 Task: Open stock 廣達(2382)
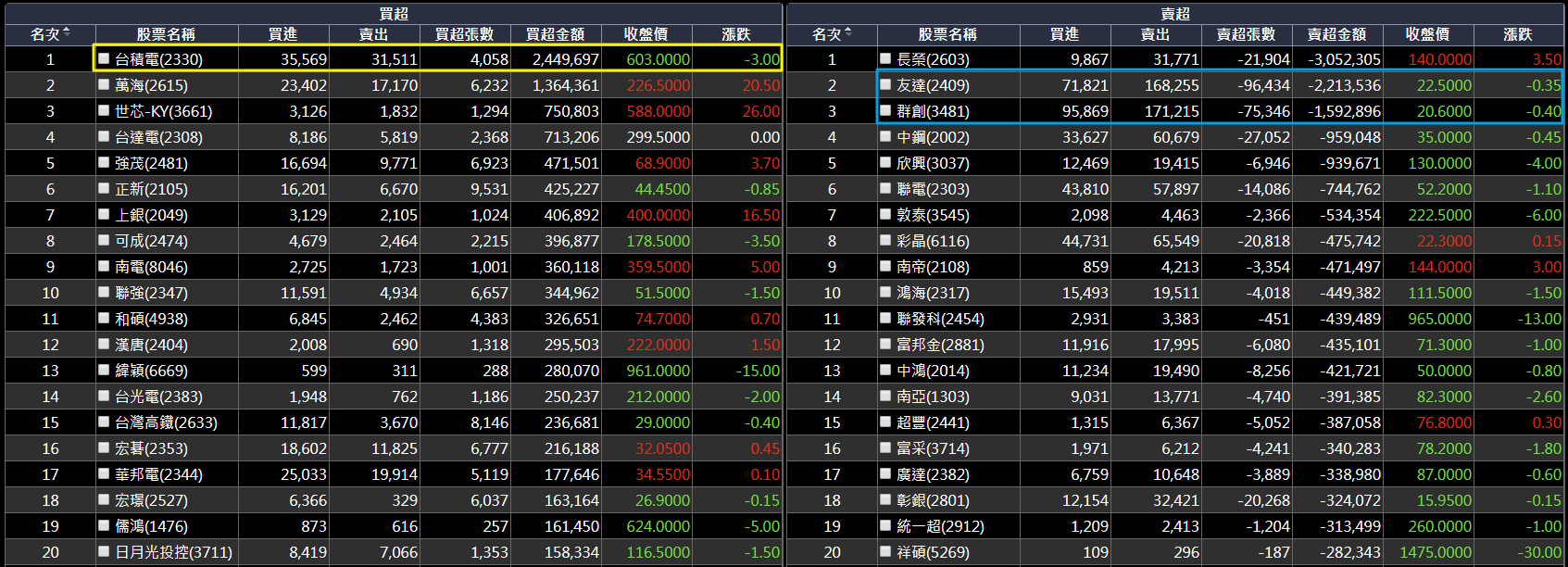933,474
